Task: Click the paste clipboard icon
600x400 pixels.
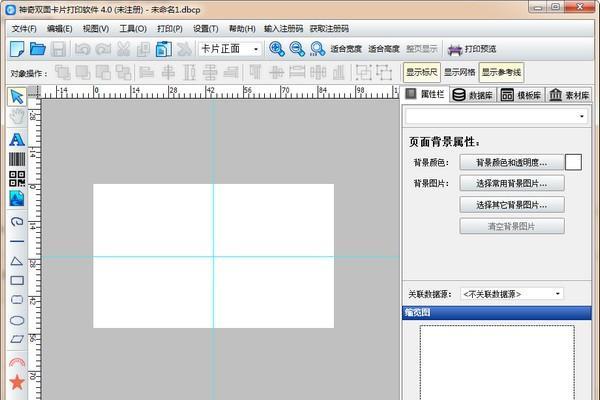Action: 164,49
